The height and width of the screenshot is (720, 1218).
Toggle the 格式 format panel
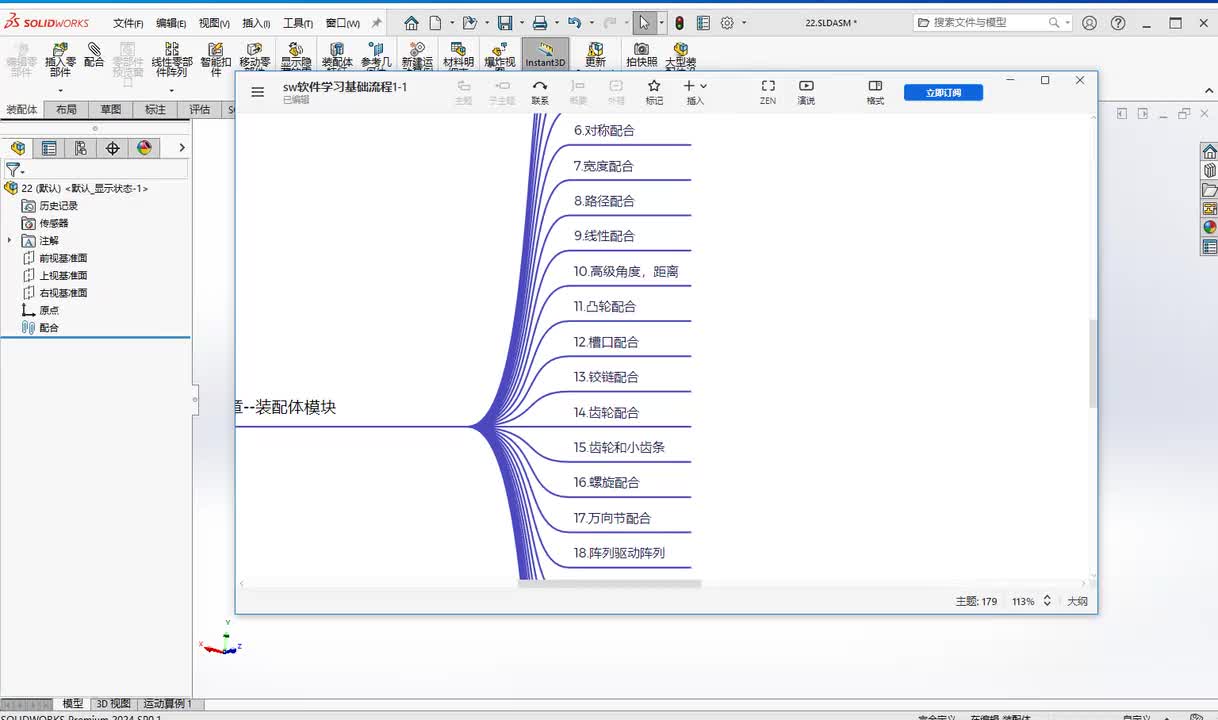(x=875, y=91)
